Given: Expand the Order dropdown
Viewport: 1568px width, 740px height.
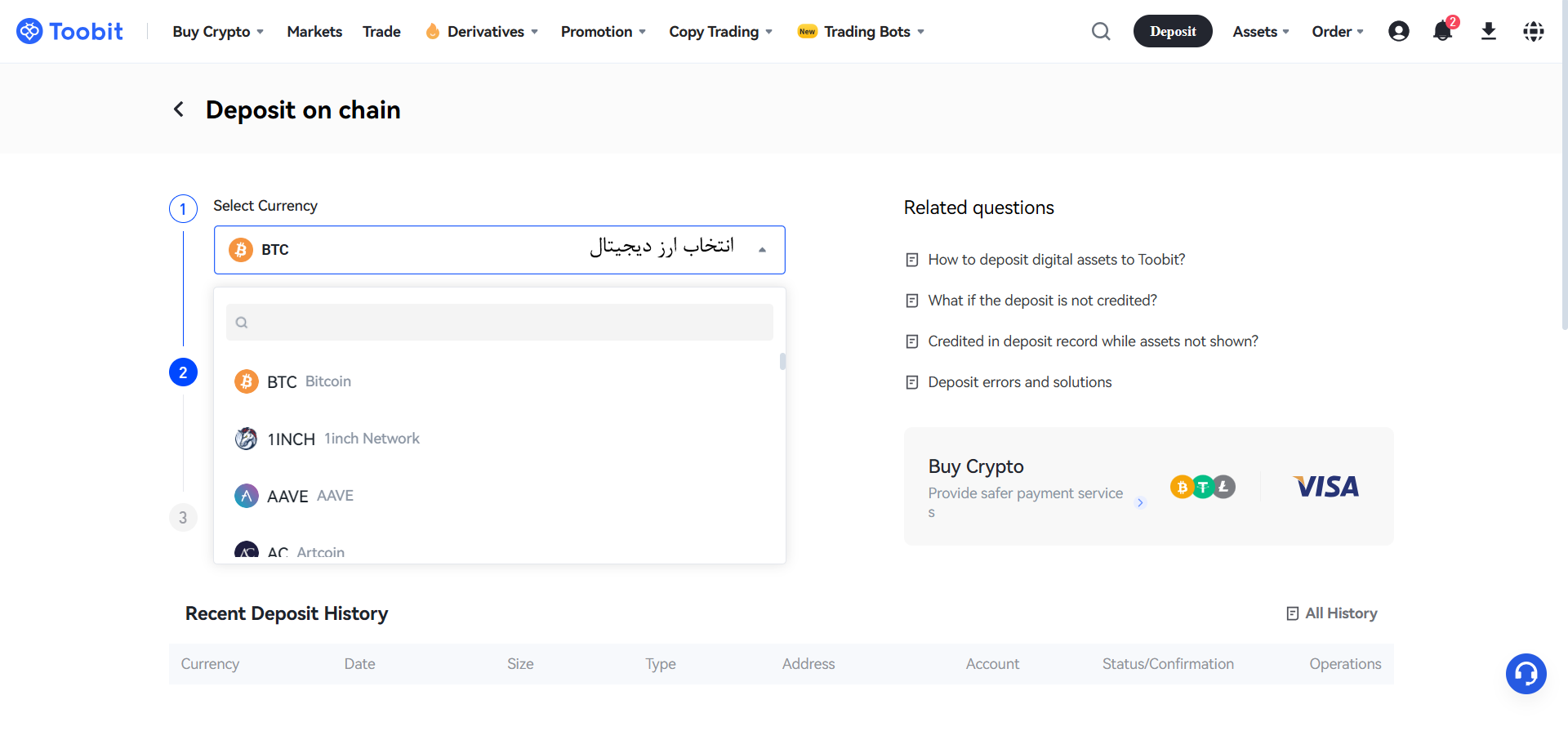Looking at the screenshot, I should (1338, 31).
